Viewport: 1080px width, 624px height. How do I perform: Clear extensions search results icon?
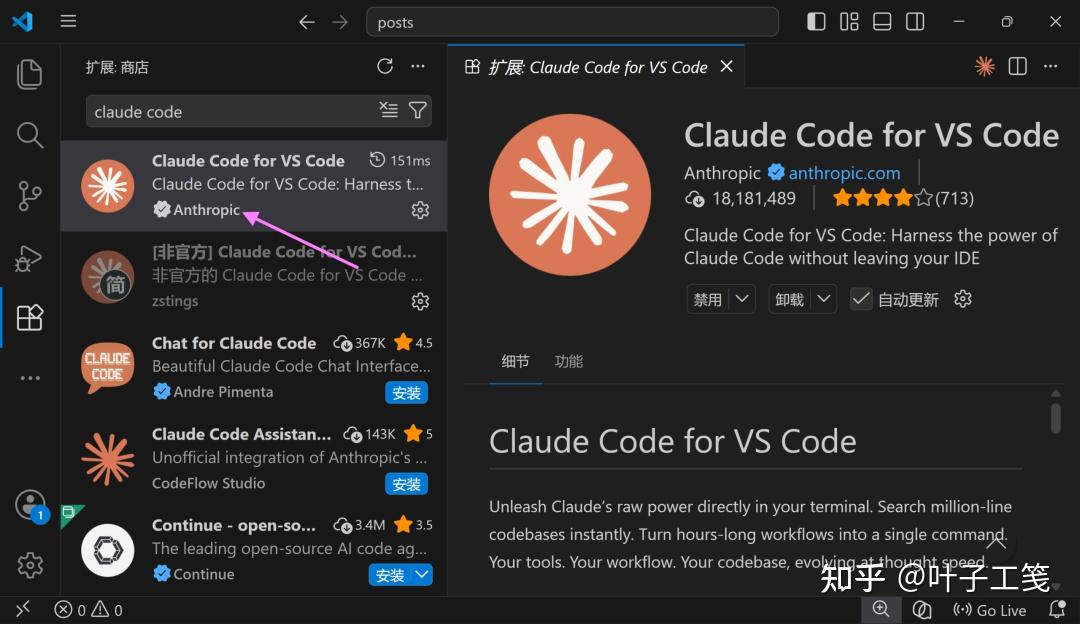(388, 110)
